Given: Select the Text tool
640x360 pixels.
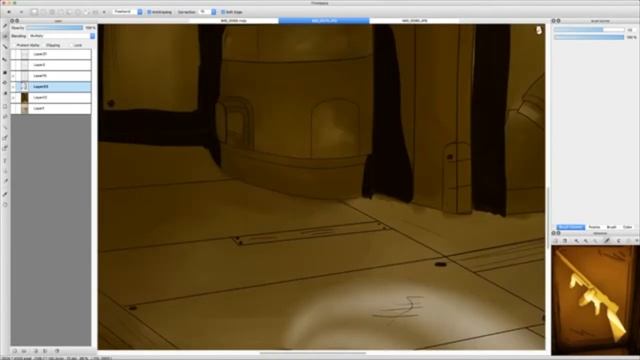Looking at the screenshot, I should (5, 161).
